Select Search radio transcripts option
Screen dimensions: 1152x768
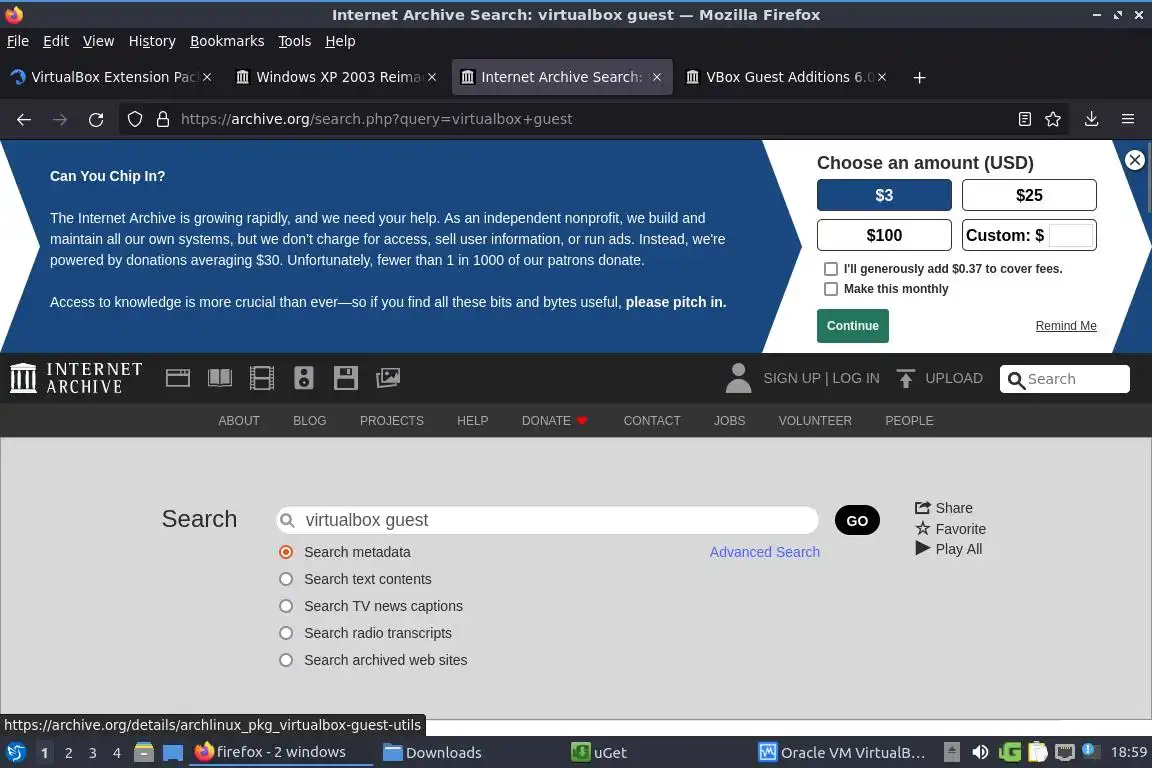coord(286,633)
